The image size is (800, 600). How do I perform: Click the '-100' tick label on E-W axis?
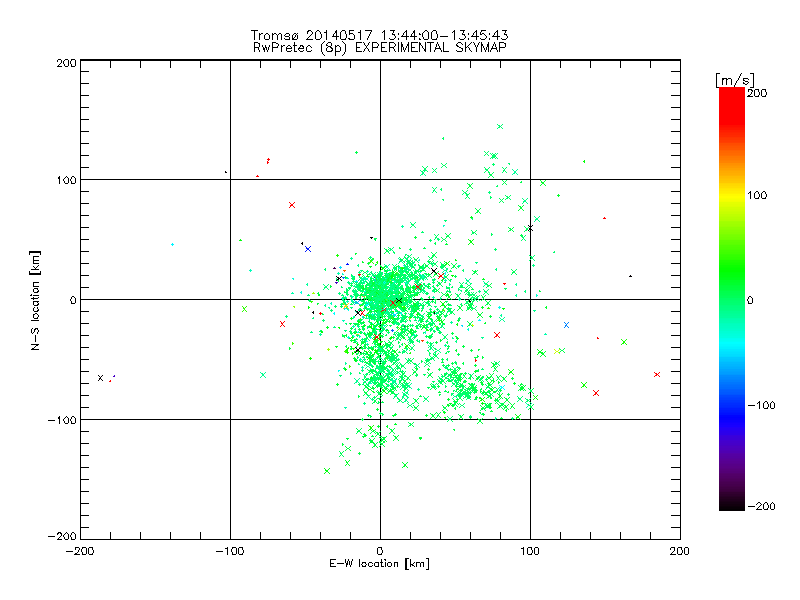point(230,551)
